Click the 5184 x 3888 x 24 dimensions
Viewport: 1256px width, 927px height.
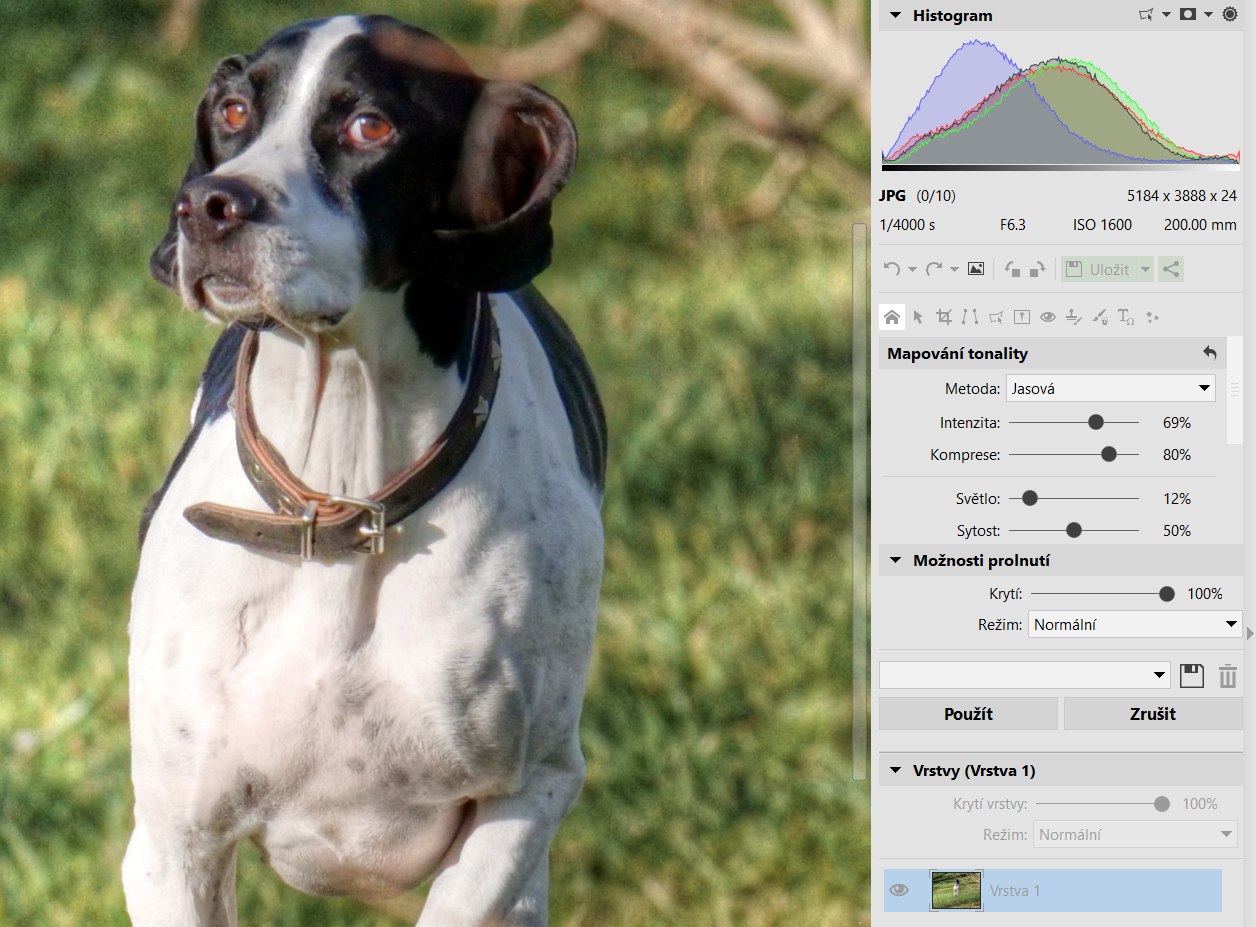pos(1182,196)
